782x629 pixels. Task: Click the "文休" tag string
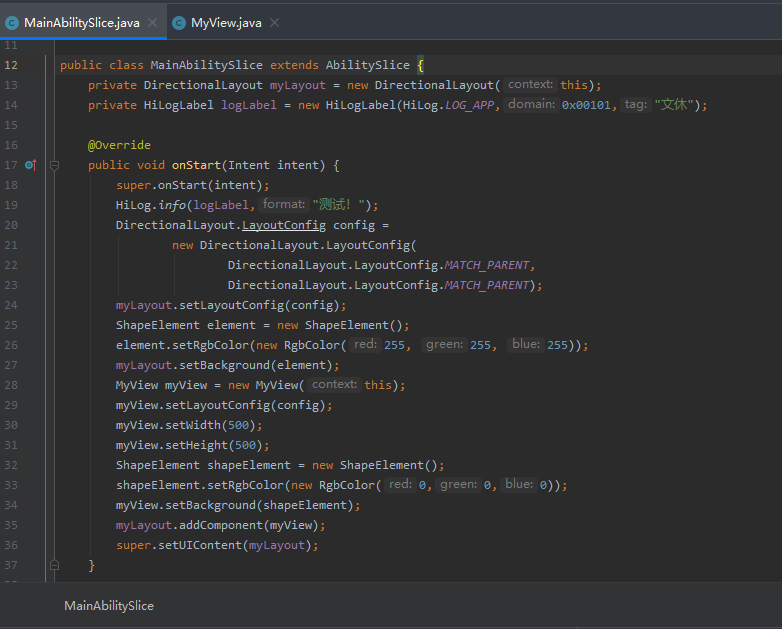pos(674,105)
